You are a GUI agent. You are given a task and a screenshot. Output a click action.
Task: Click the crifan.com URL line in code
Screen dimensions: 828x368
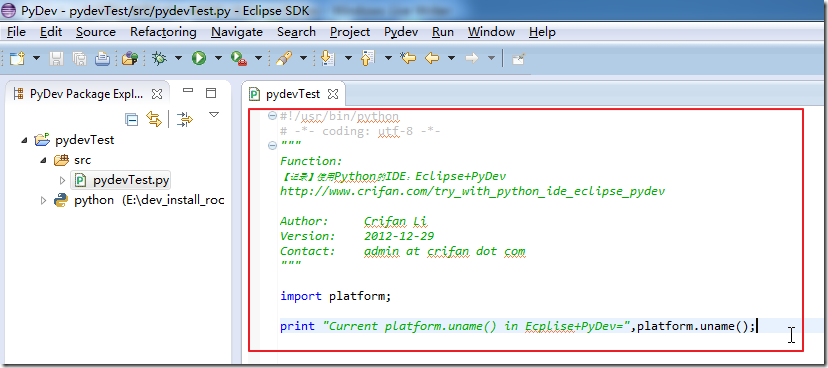tap(473, 191)
